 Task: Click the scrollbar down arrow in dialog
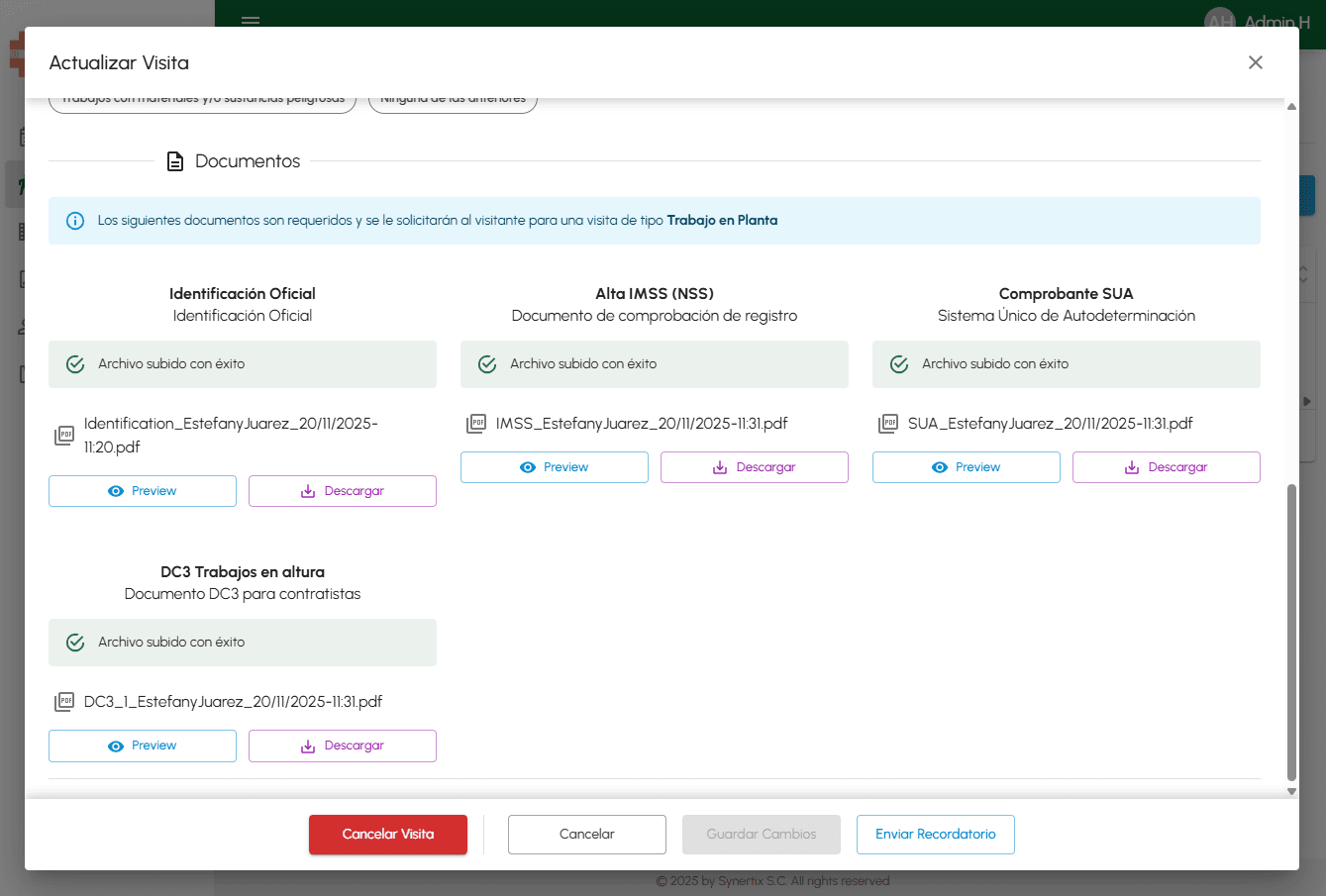1291,791
